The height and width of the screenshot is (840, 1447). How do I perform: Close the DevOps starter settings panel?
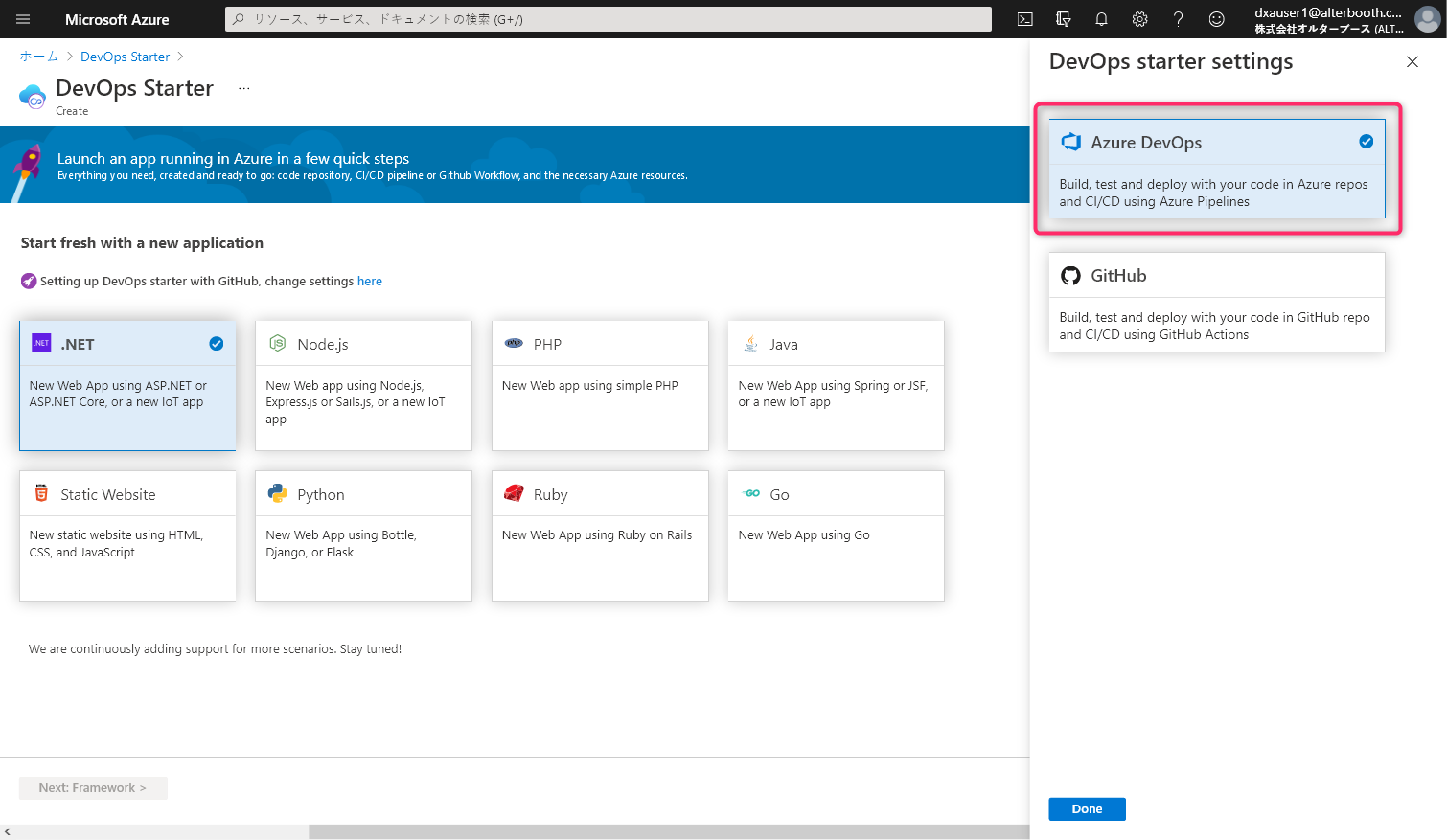pyautogui.click(x=1412, y=61)
